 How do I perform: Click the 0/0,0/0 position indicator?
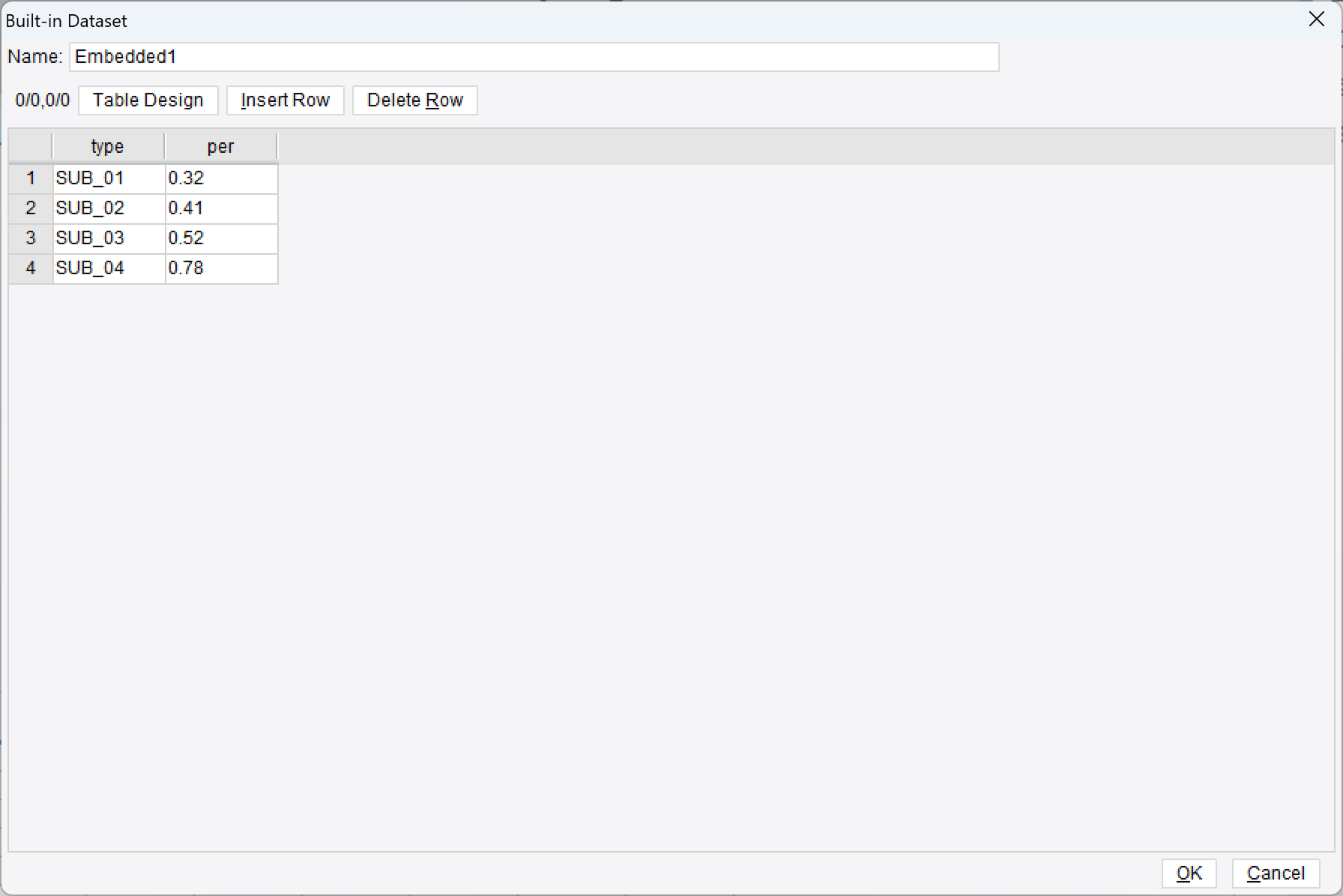coord(42,100)
